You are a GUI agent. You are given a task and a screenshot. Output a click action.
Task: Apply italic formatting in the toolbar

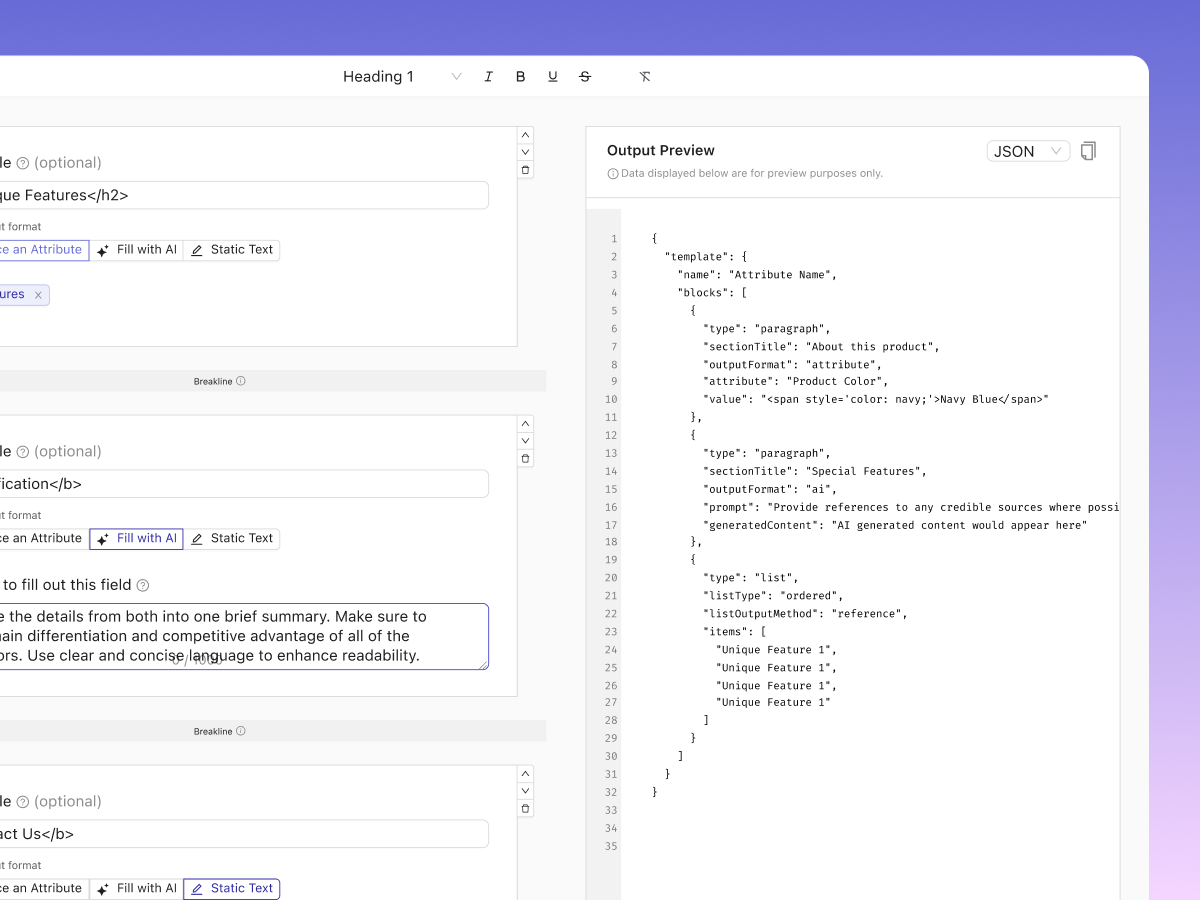pos(488,76)
